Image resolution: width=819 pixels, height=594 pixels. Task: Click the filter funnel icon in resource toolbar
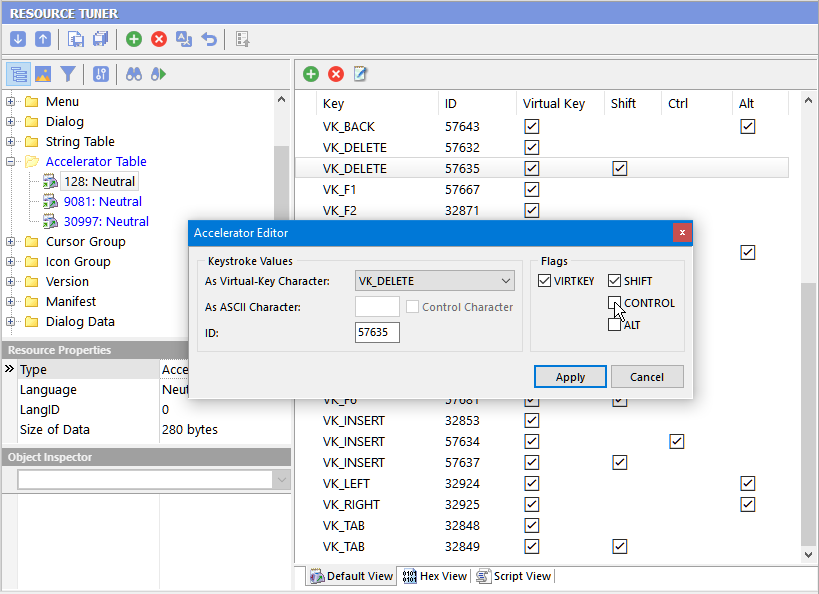(x=67, y=74)
